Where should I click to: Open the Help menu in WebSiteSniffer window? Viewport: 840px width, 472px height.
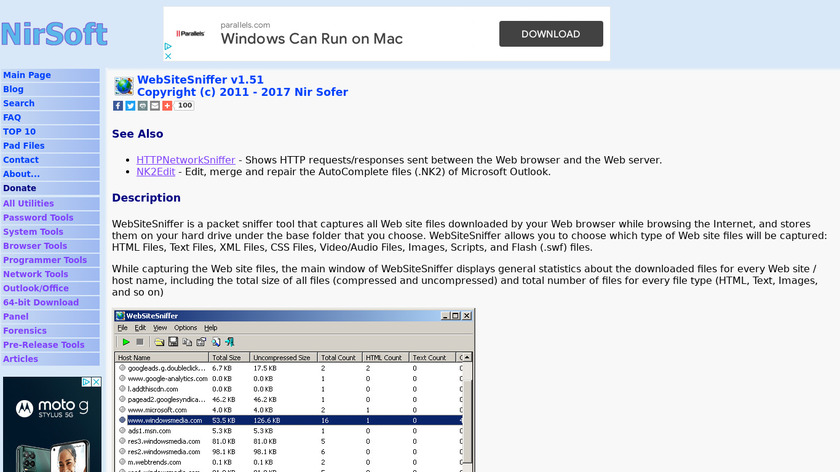(x=211, y=328)
